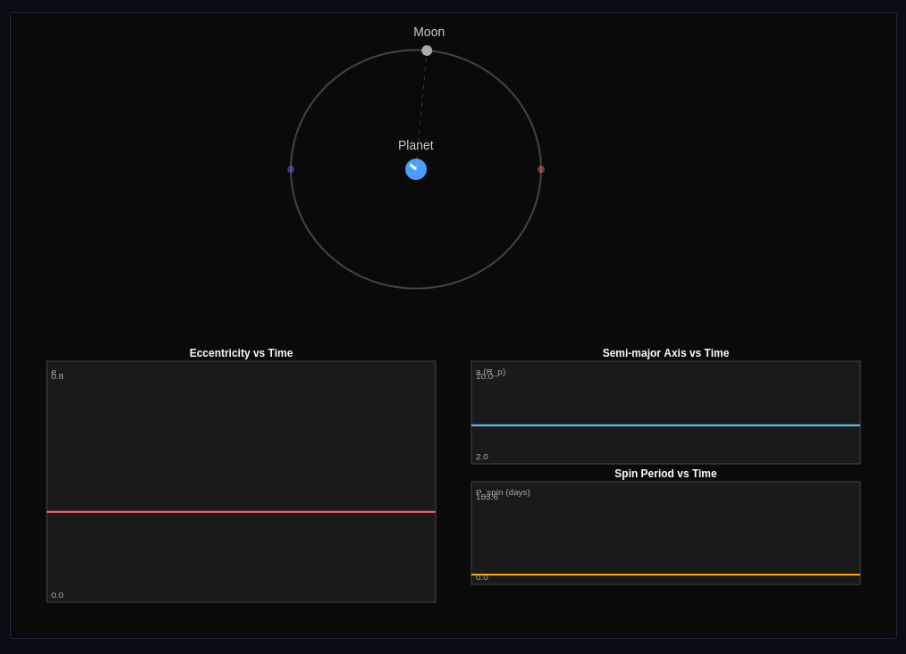Click the red marker on orbit's right side
The width and height of the screenshot is (906, 654).
[541, 169]
